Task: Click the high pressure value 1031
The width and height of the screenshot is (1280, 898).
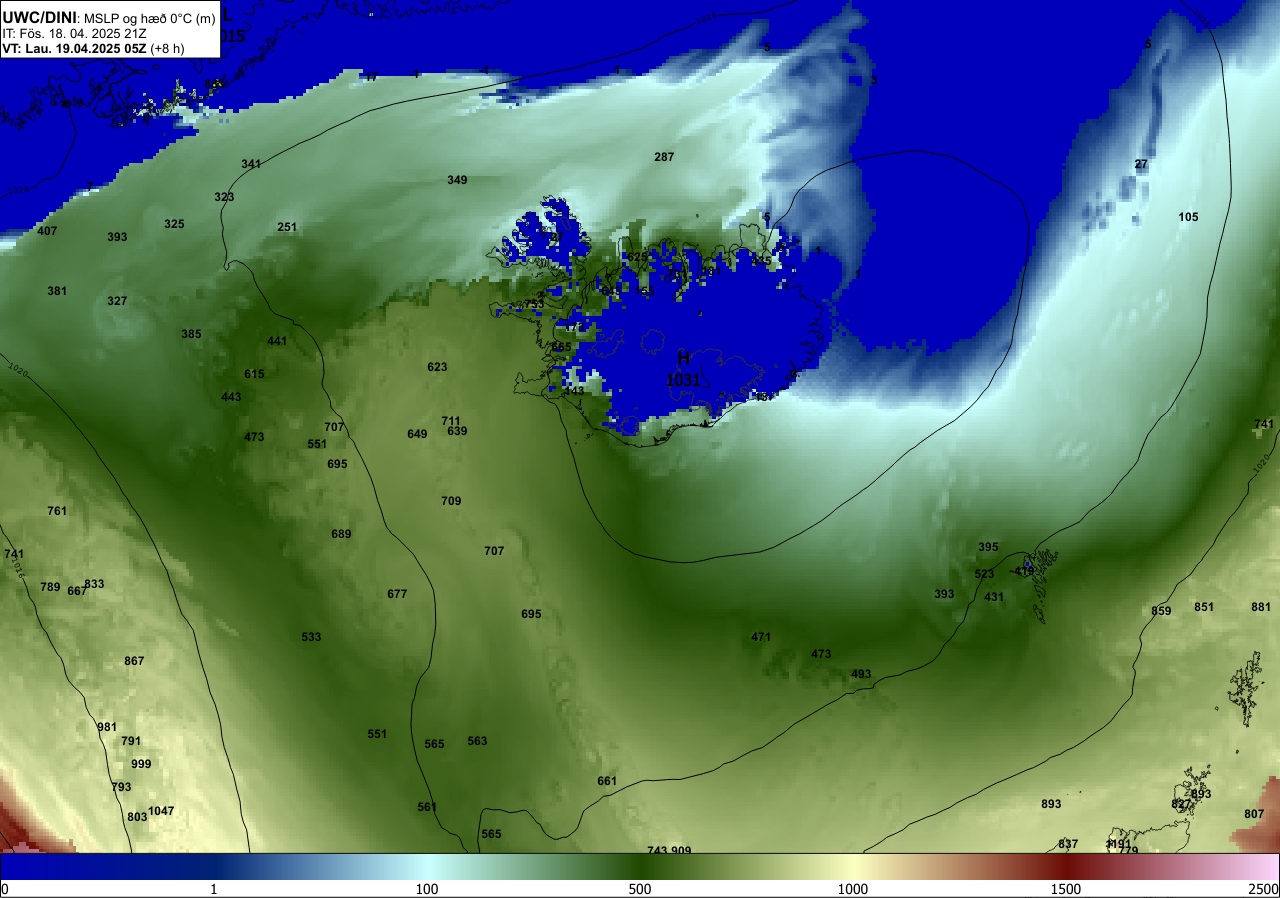Action: pos(683,380)
